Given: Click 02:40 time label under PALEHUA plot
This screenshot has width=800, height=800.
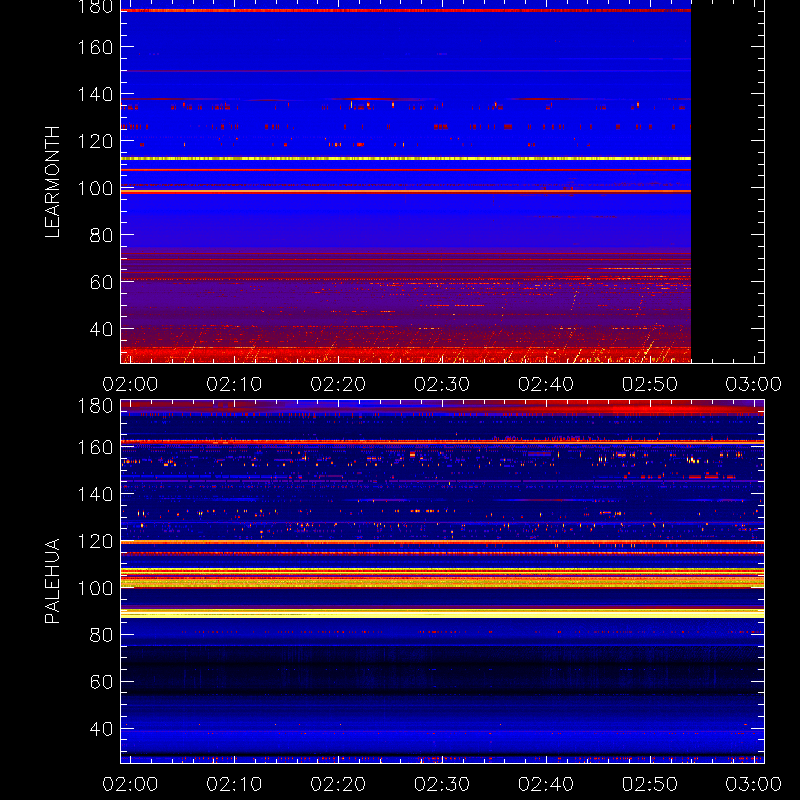Looking at the screenshot, I should 546,784.
